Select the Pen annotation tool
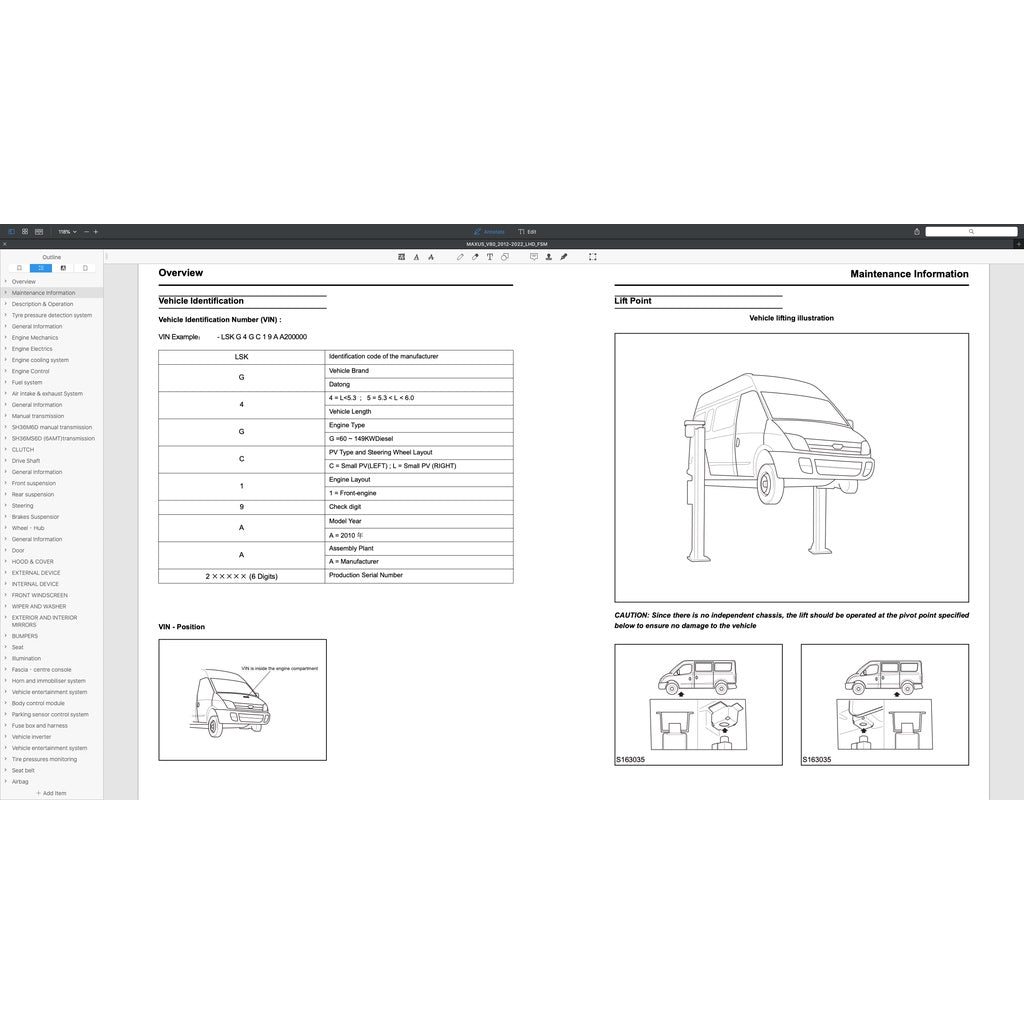1024x1024 pixels. [x=460, y=257]
